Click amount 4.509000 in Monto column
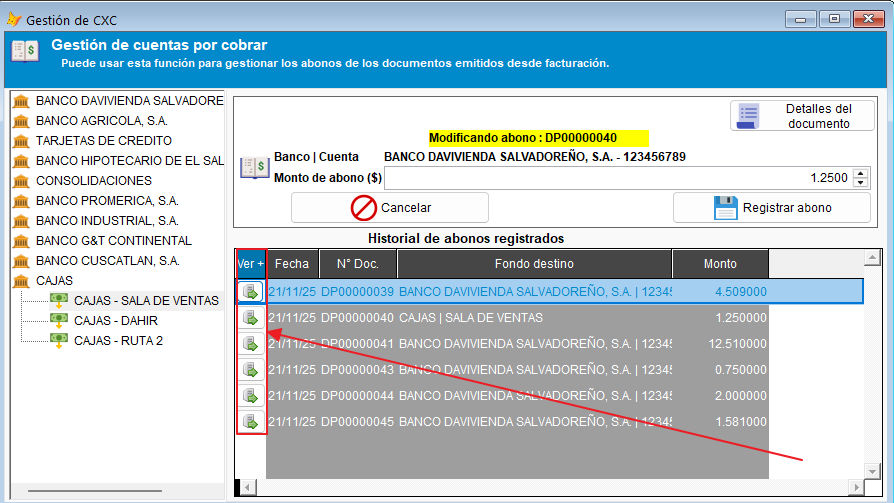894x503 pixels. point(741,292)
